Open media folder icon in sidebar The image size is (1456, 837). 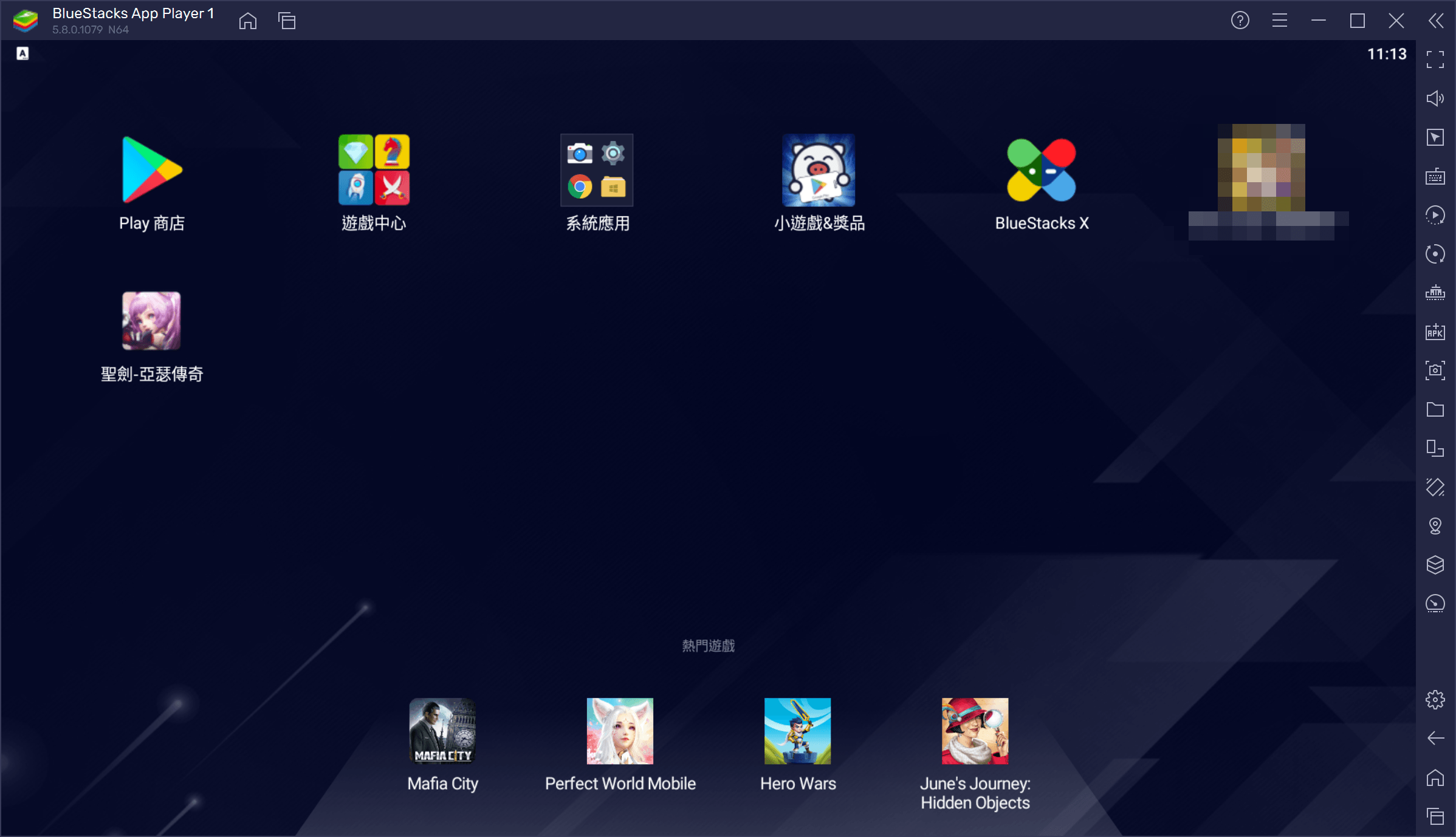pyautogui.click(x=1435, y=409)
